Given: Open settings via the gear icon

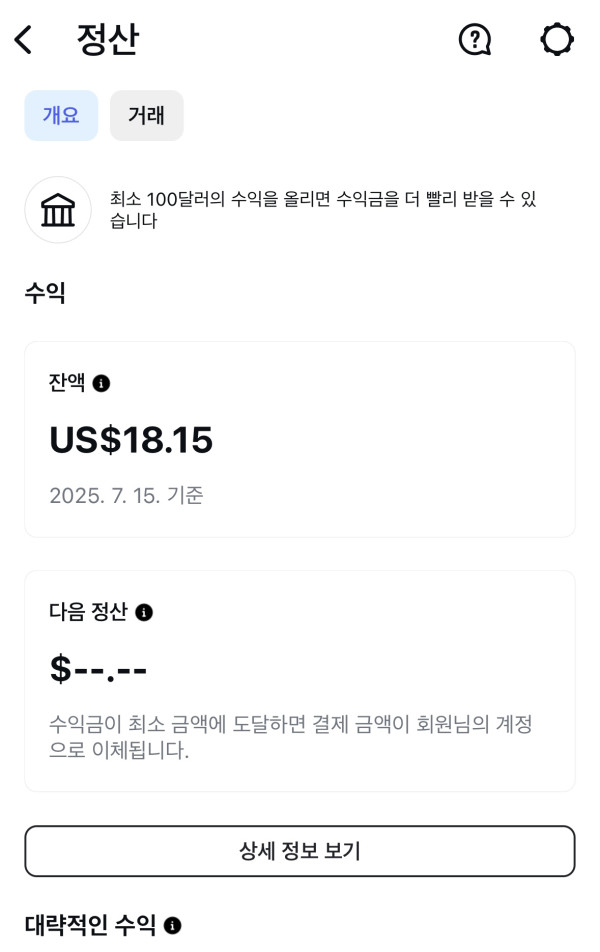Looking at the screenshot, I should click(x=557, y=40).
